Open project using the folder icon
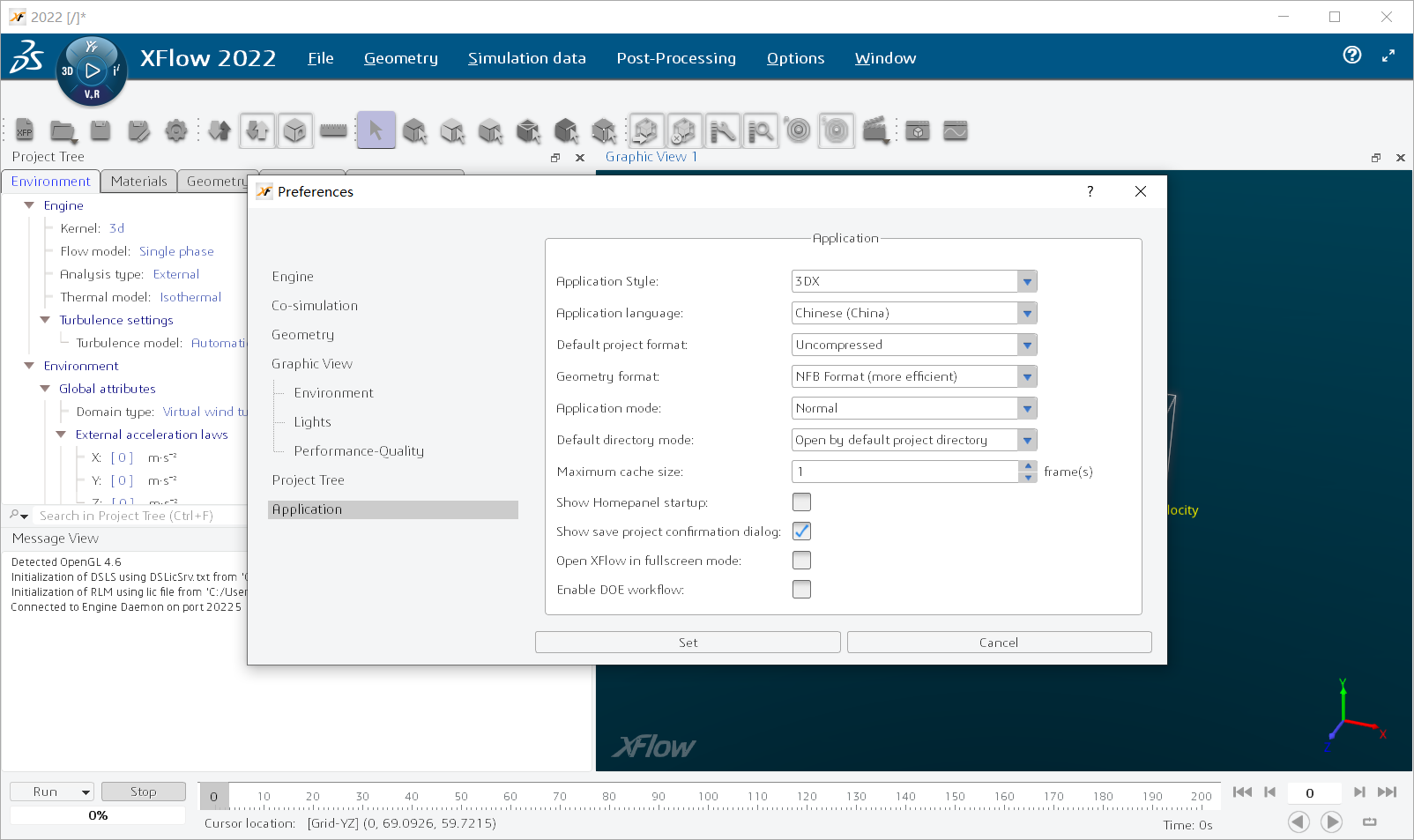 coord(63,130)
